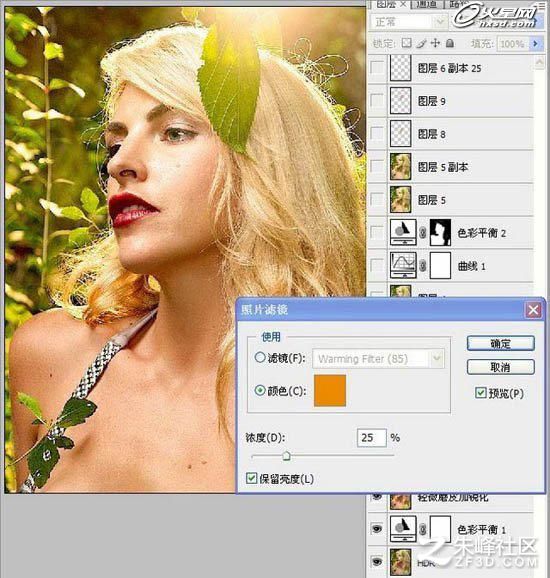Click thumbnail of 图层 6 副本 25
This screenshot has width=550, height=578.
pos(400,67)
